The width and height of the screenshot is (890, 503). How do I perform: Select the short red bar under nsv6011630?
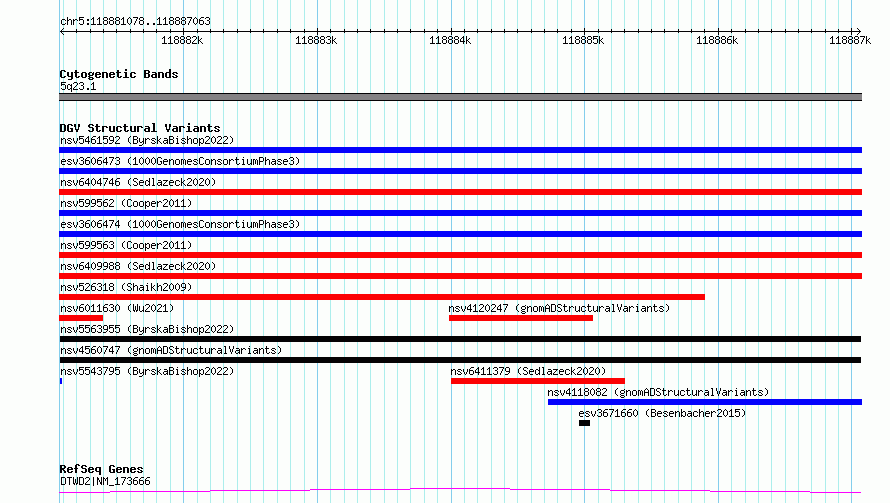click(81, 318)
